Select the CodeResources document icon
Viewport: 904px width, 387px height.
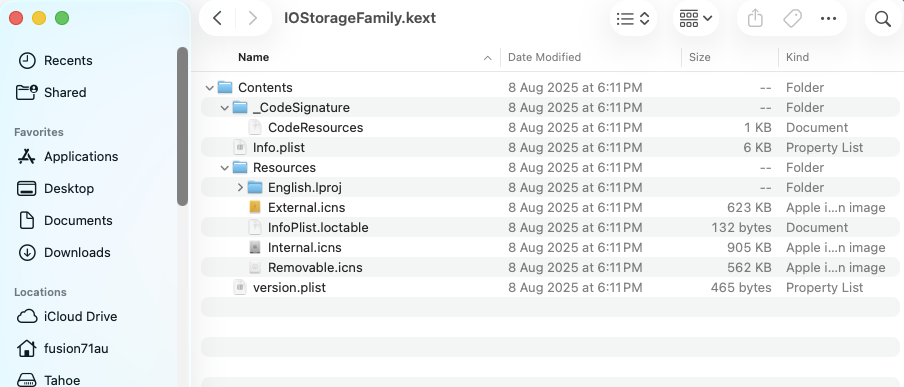coord(255,127)
